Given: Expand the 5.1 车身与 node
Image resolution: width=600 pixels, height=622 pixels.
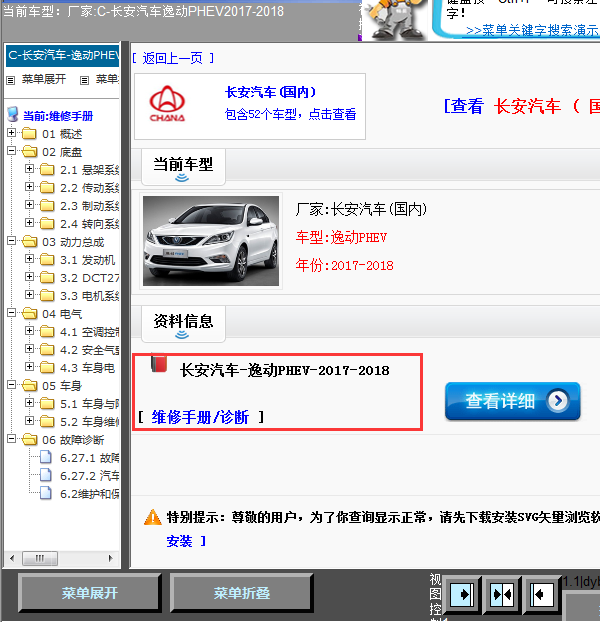Looking at the screenshot, I should click(x=29, y=403).
